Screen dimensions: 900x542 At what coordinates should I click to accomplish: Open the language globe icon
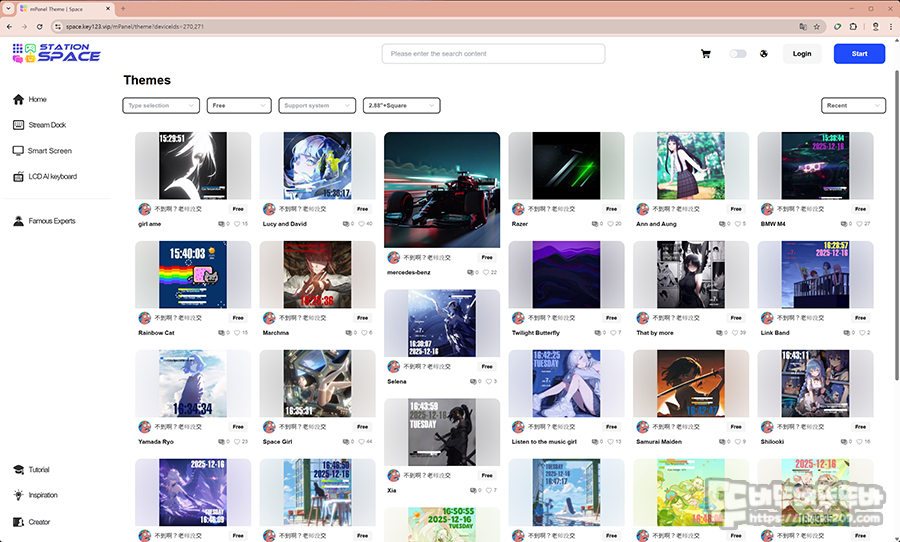763,54
